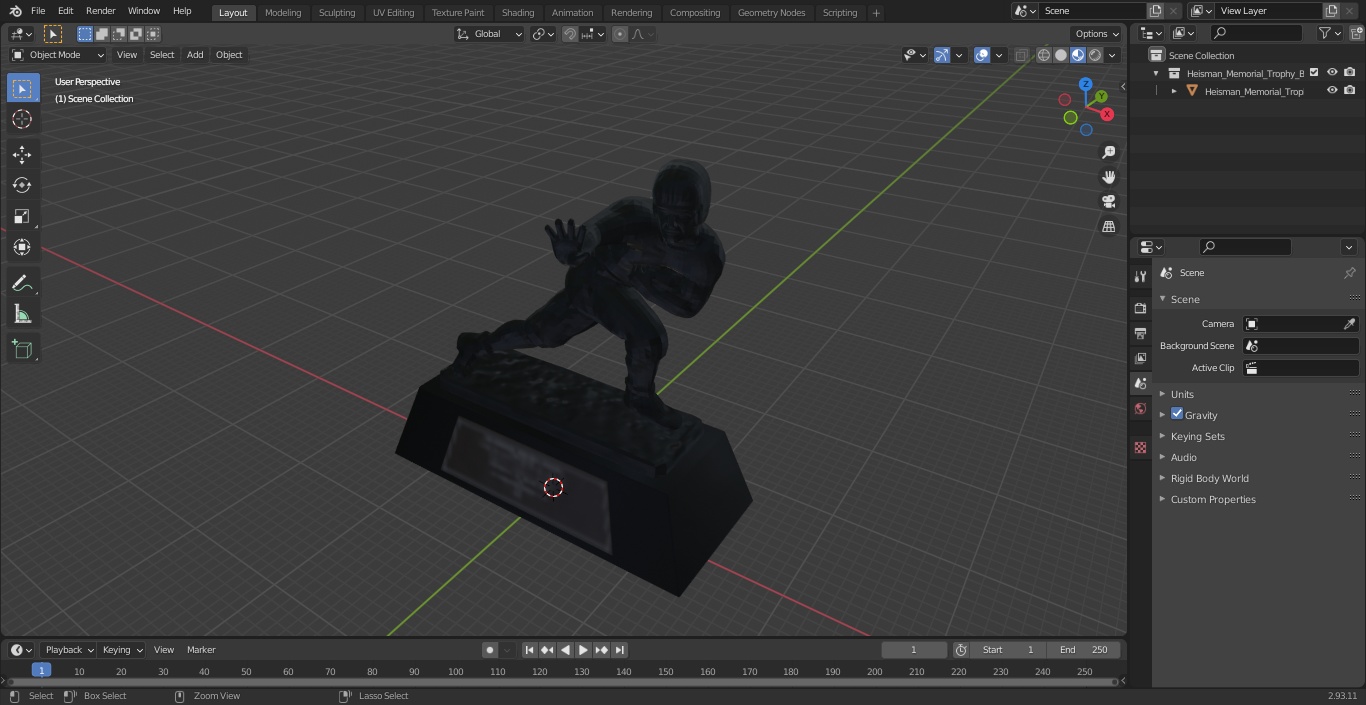Open the Tool properties tab
Image resolution: width=1366 pixels, height=705 pixels.
1140,277
